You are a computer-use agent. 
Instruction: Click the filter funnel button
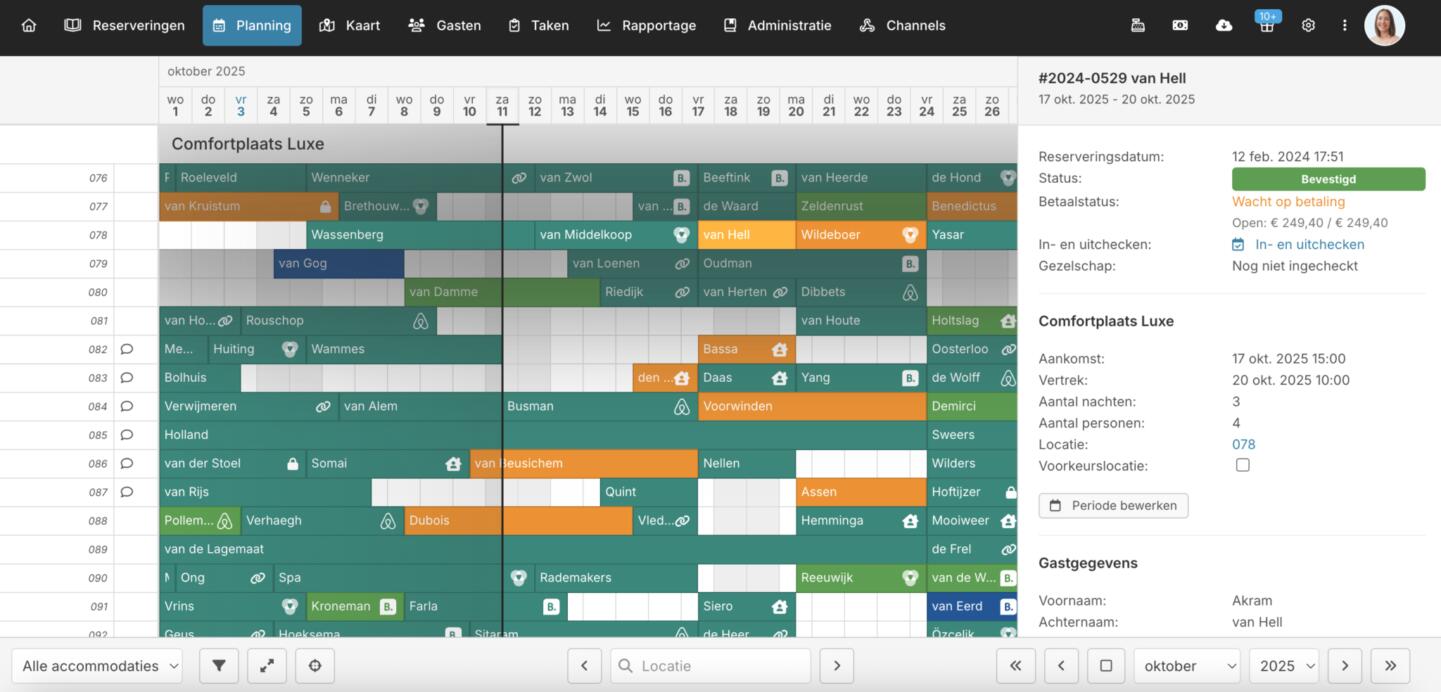pyautogui.click(x=219, y=666)
